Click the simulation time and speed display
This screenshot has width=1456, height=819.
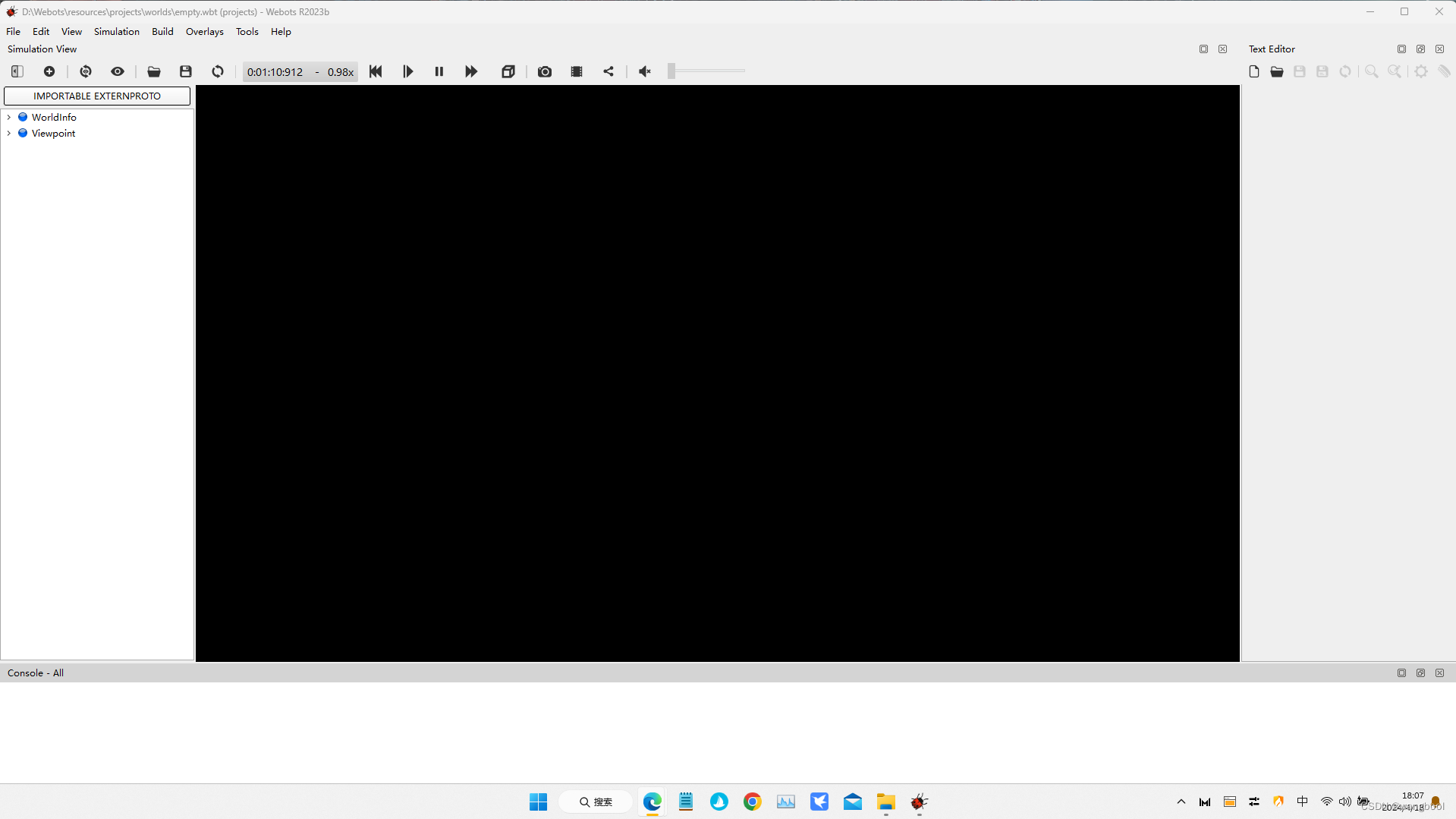pos(300,72)
